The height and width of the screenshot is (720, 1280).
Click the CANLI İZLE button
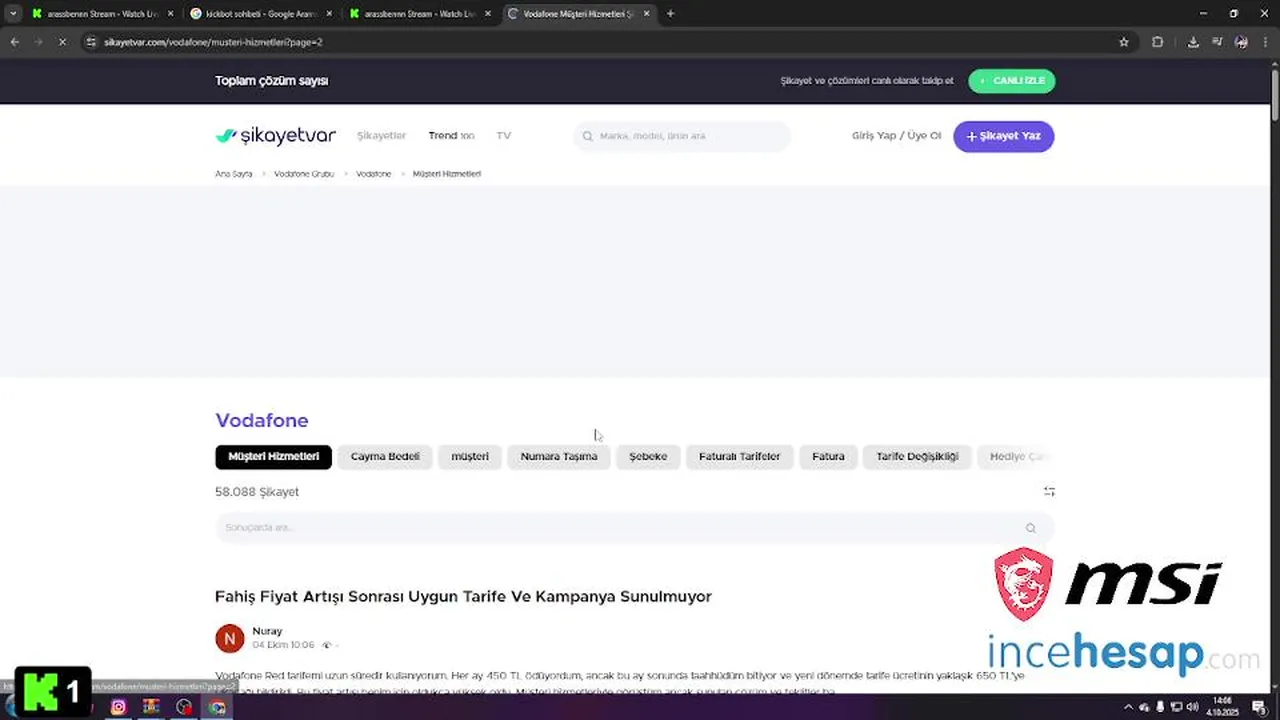pos(1011,81)
